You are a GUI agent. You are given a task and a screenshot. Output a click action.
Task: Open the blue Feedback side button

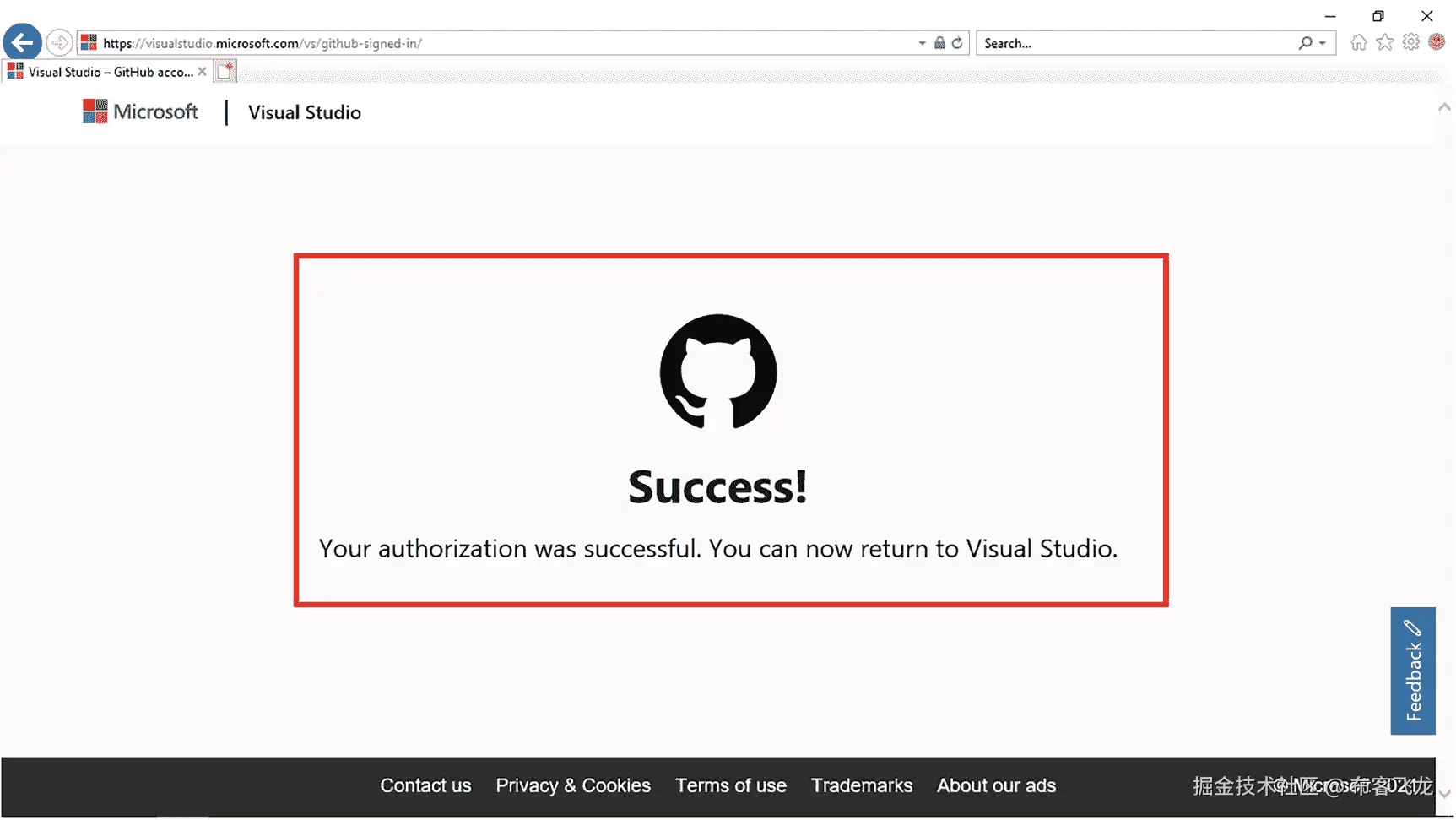1413,671
